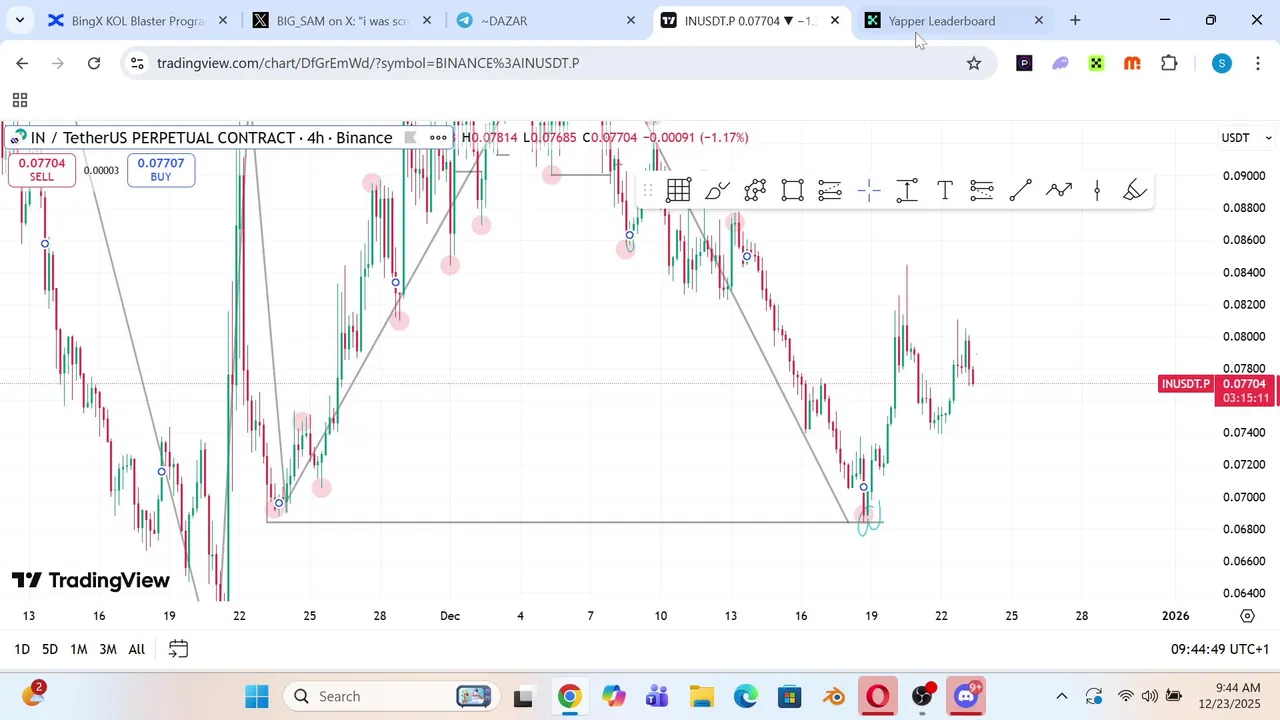Select the zigzag arrow Path tool
The height and width of the screenshot is (720, 1280).
coord(1059,190)
